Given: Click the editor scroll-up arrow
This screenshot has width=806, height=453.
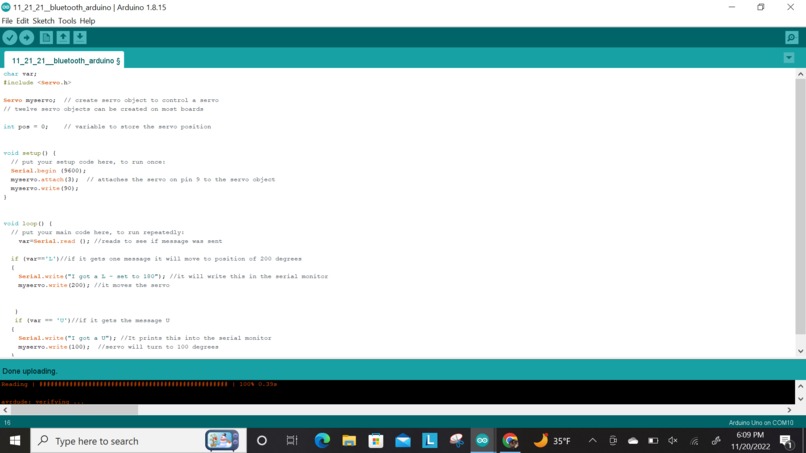Looking at the screenshot, I should pos(800,74).
